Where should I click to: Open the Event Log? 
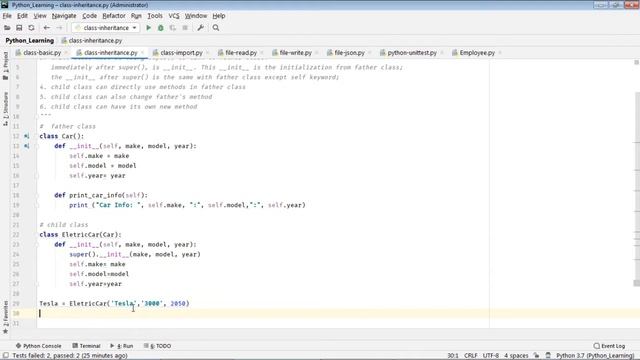coord(609,346)
